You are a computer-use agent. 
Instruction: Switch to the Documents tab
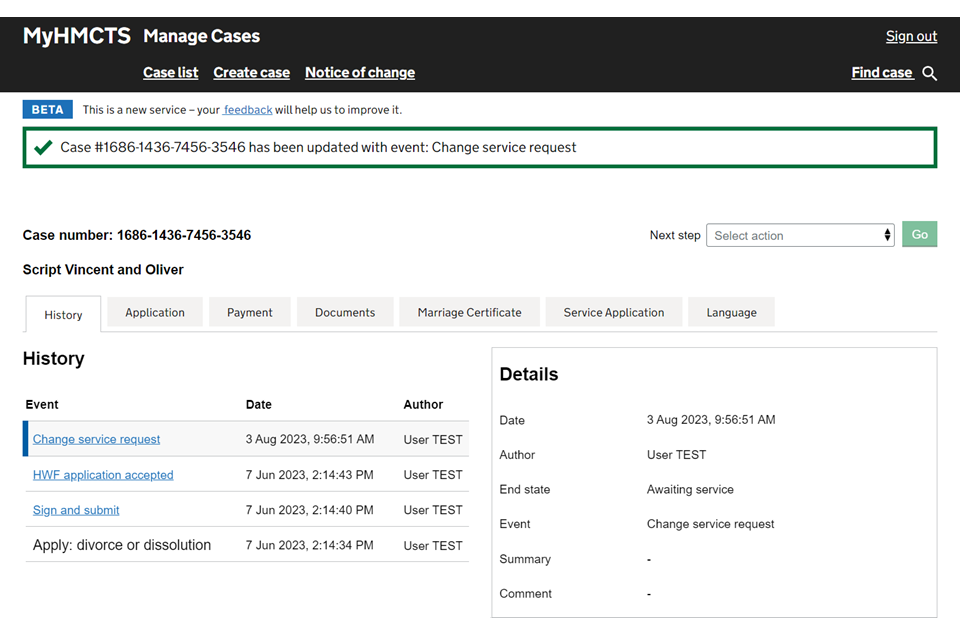point(345,312)
